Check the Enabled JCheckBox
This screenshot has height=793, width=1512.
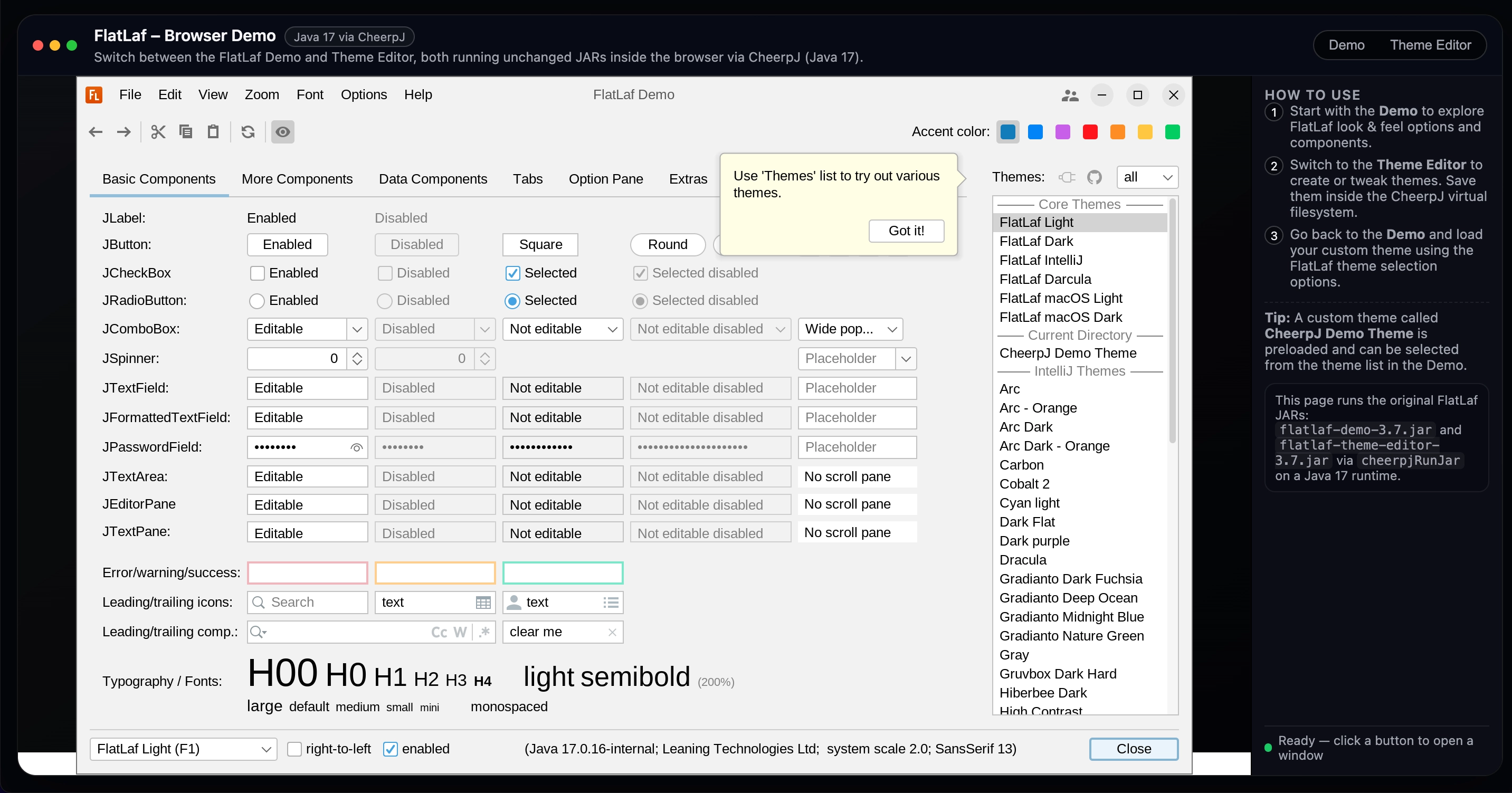(x=257, y=273)
